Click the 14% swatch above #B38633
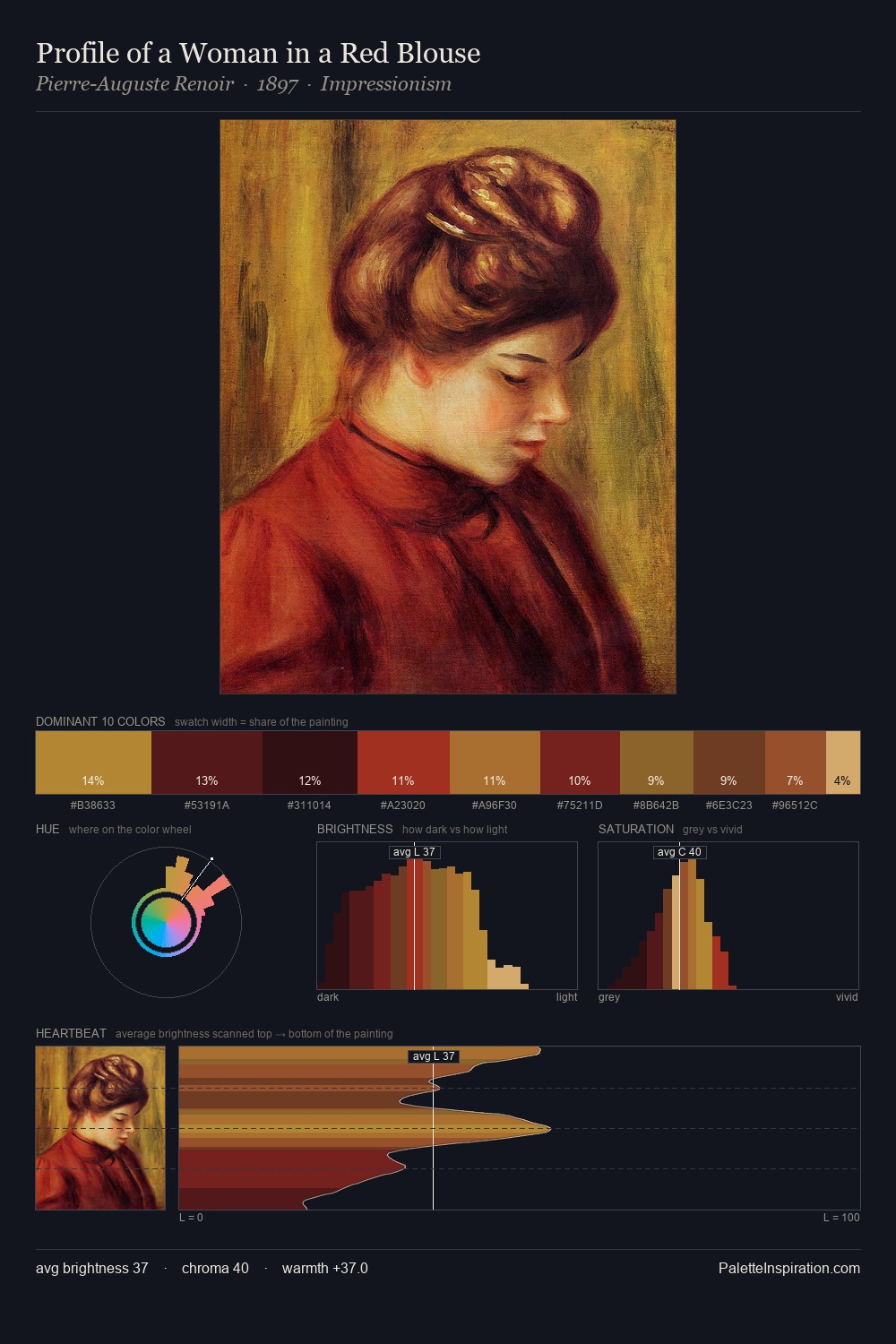Viewport: 896px width, 1344px height. (x=93, y=762)
